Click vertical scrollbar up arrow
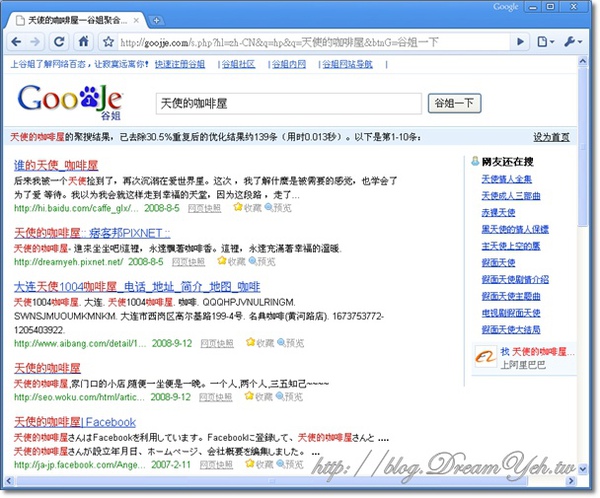This screenshot has height=498, width=600. coord(582,61)
